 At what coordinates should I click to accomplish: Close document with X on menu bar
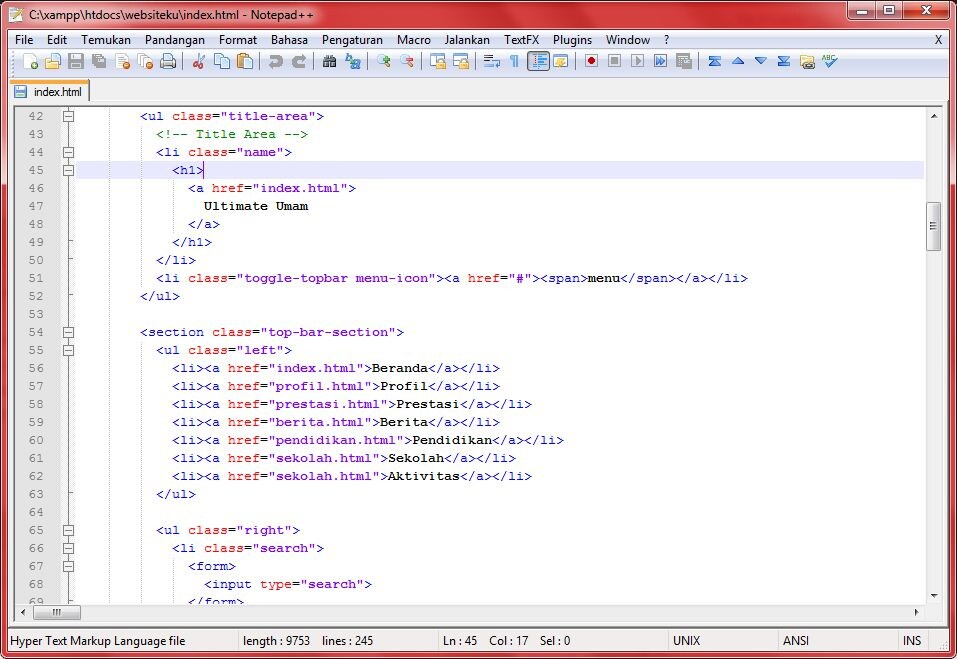click(938, 40)
